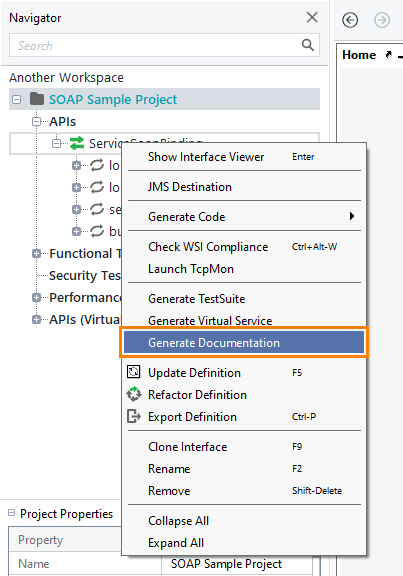Expand the Functional Tests node
Viewport: 403px width, 576px height.
pos(36,253)
